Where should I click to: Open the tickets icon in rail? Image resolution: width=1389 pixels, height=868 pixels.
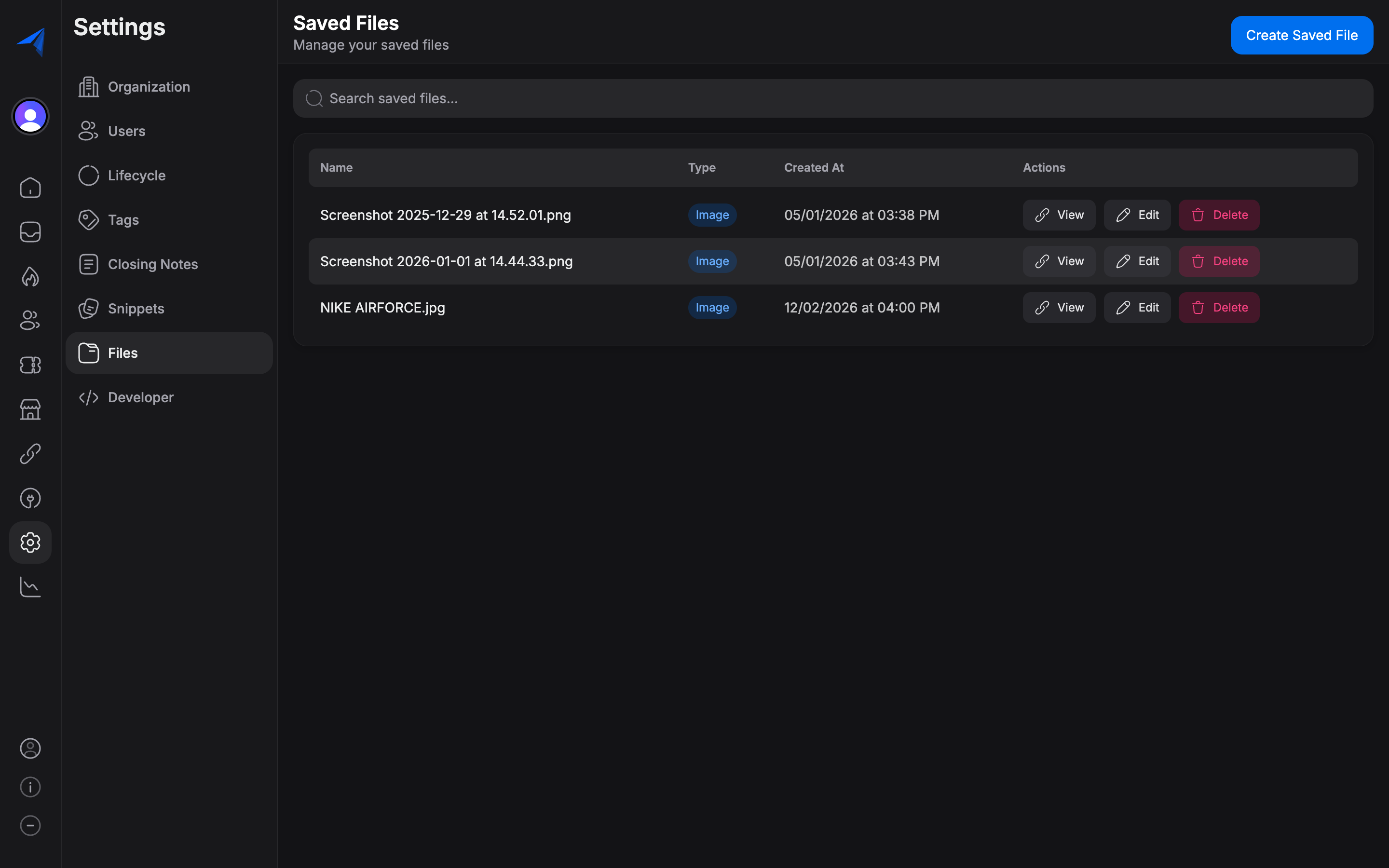30,365
